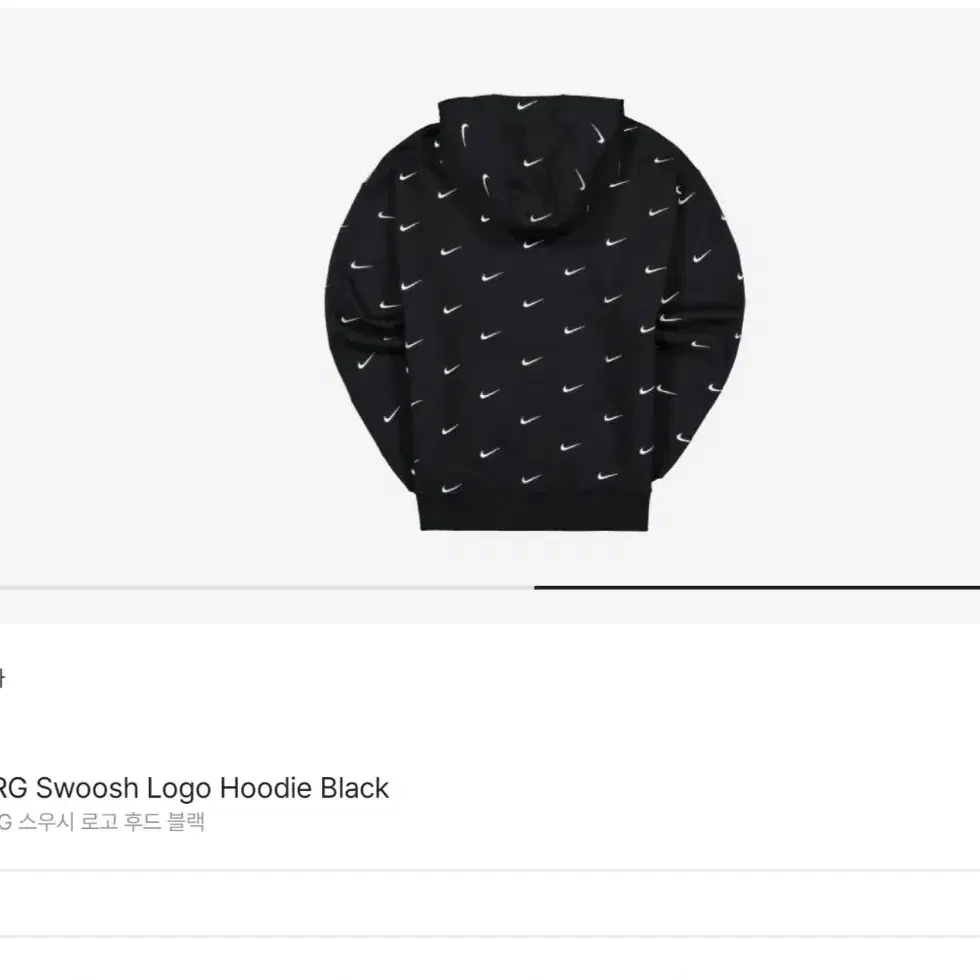This screenshot has width=980, height=980.
Task: Click the word Black in the product title
Action: coord(354,788)
